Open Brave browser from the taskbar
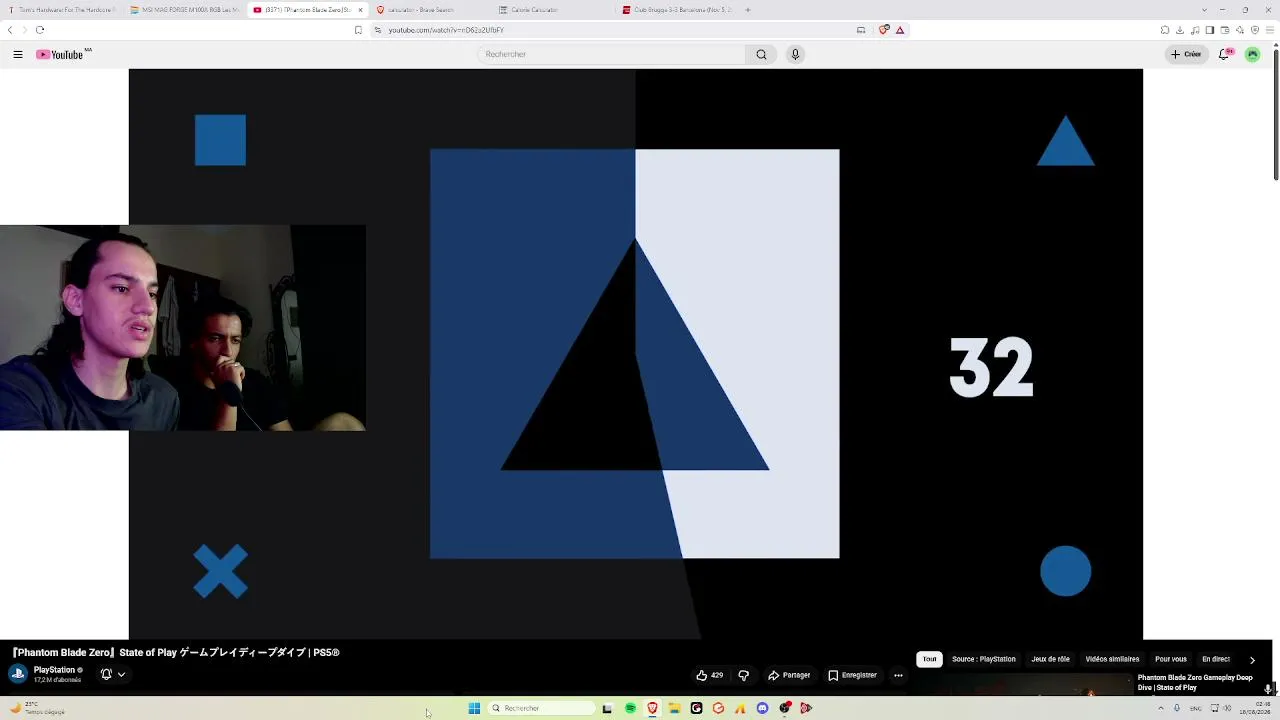This screenshot has height=720, width=1280. click(x=652, y=708)
